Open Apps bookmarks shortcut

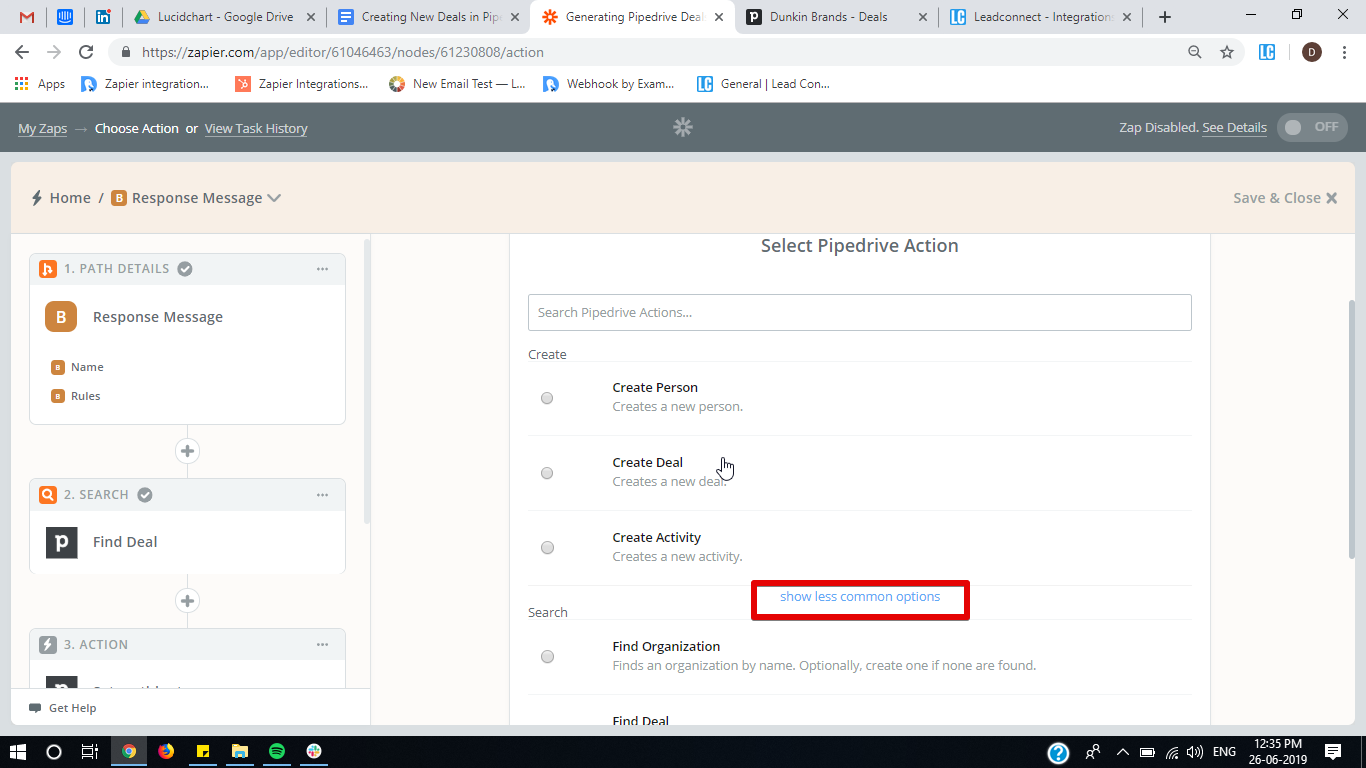(x=40, y=84)
